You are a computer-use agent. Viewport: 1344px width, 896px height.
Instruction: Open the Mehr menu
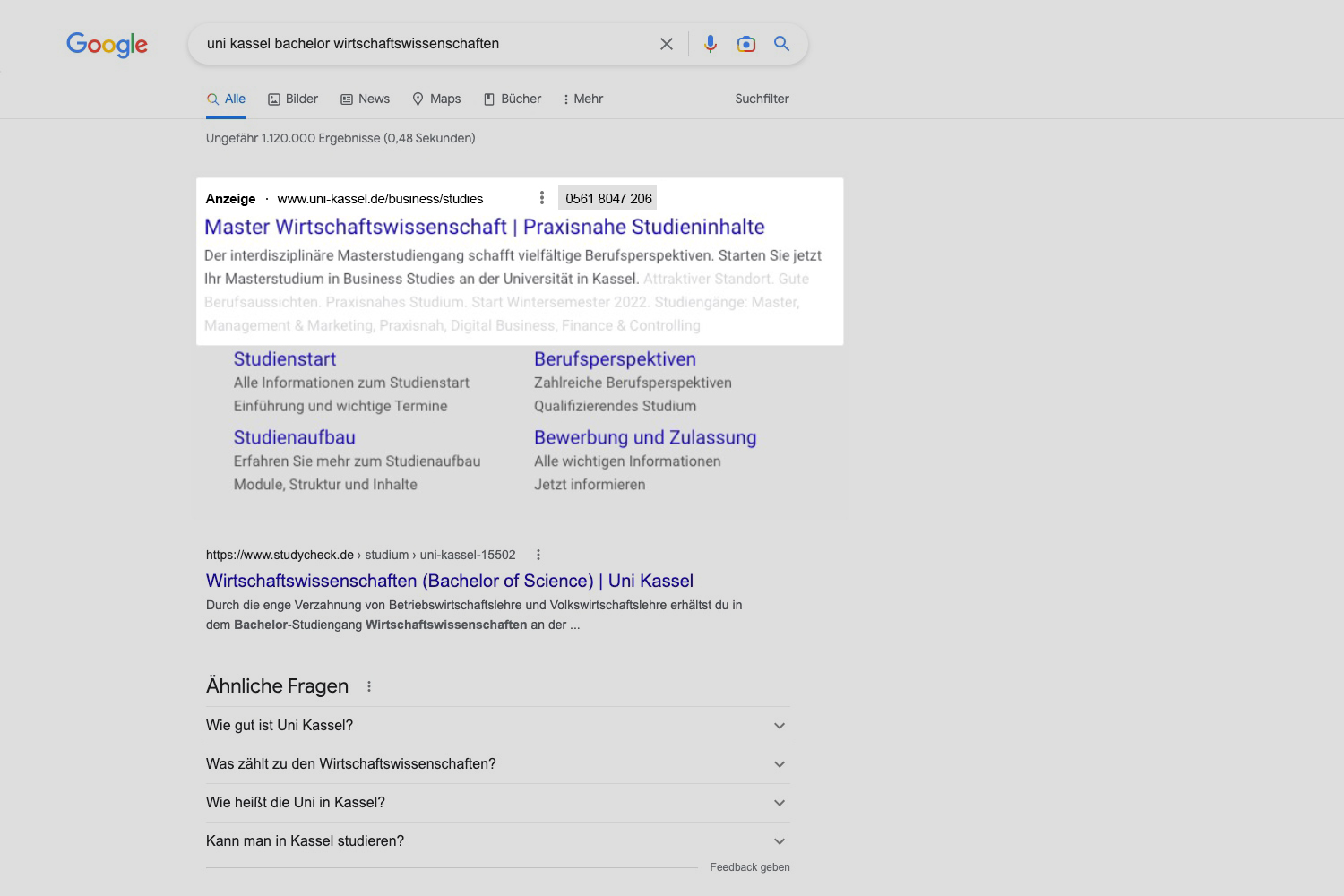coord(583,99)
